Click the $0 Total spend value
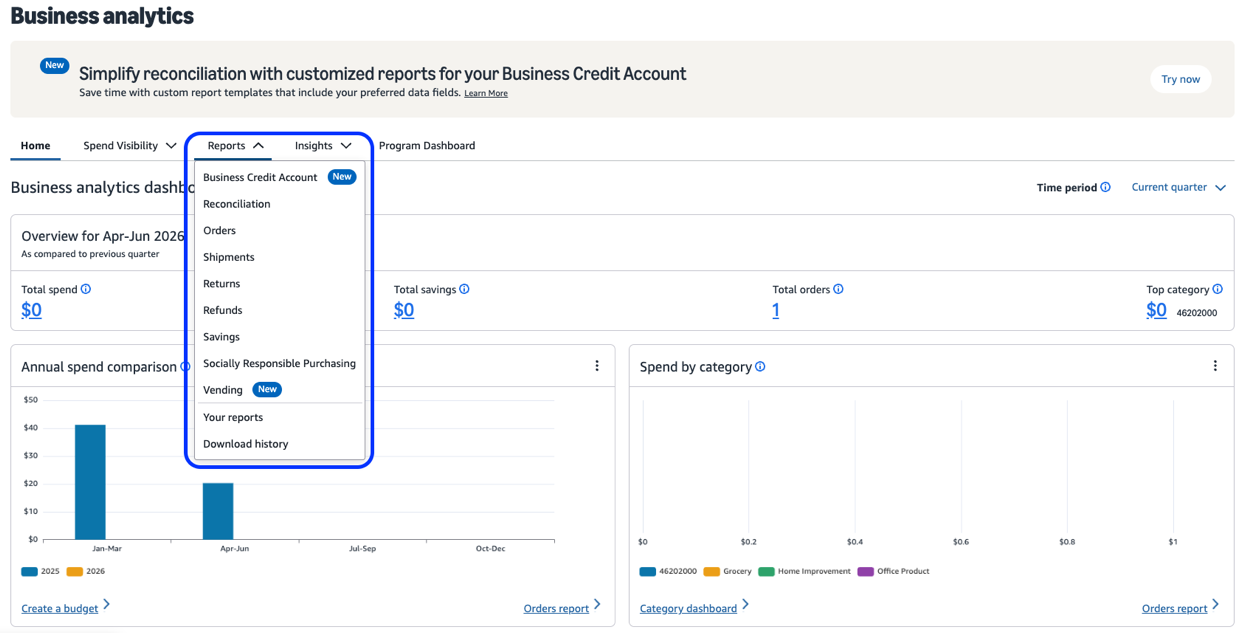 click(32, 310)
